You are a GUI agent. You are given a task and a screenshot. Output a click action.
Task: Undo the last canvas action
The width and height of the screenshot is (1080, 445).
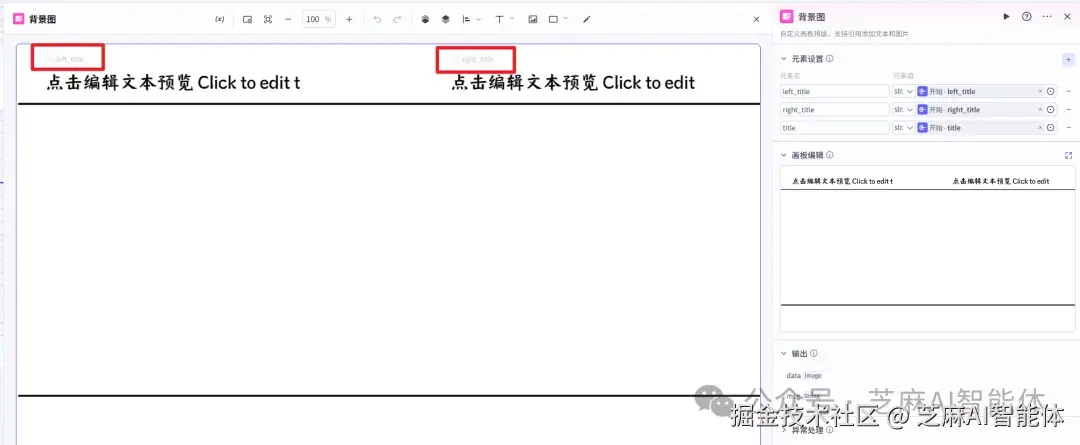click(x=377, y=19)
